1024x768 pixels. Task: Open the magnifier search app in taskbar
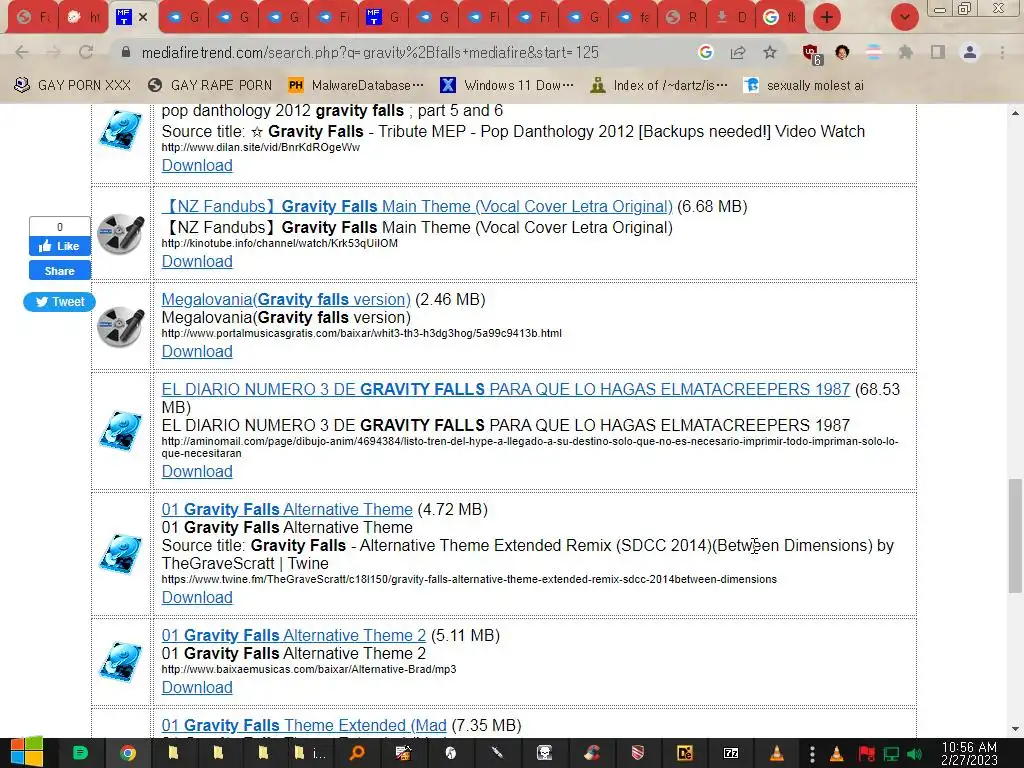tap(357, 753)
